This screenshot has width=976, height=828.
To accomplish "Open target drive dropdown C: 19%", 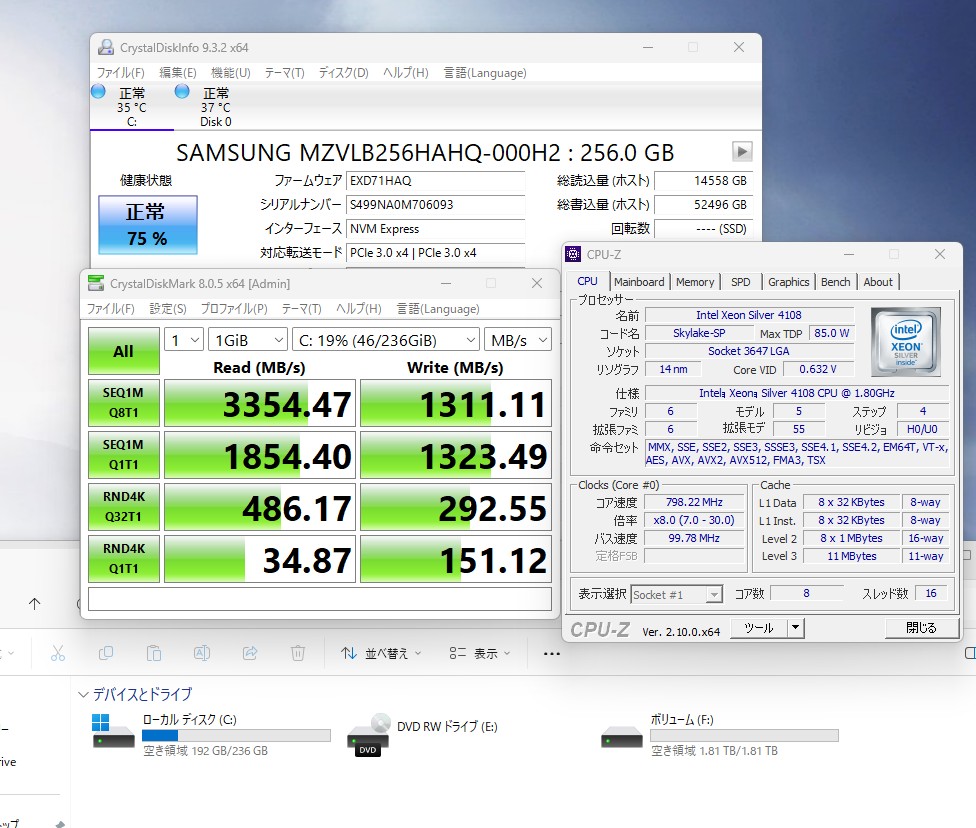I will [x=386, y=340].
